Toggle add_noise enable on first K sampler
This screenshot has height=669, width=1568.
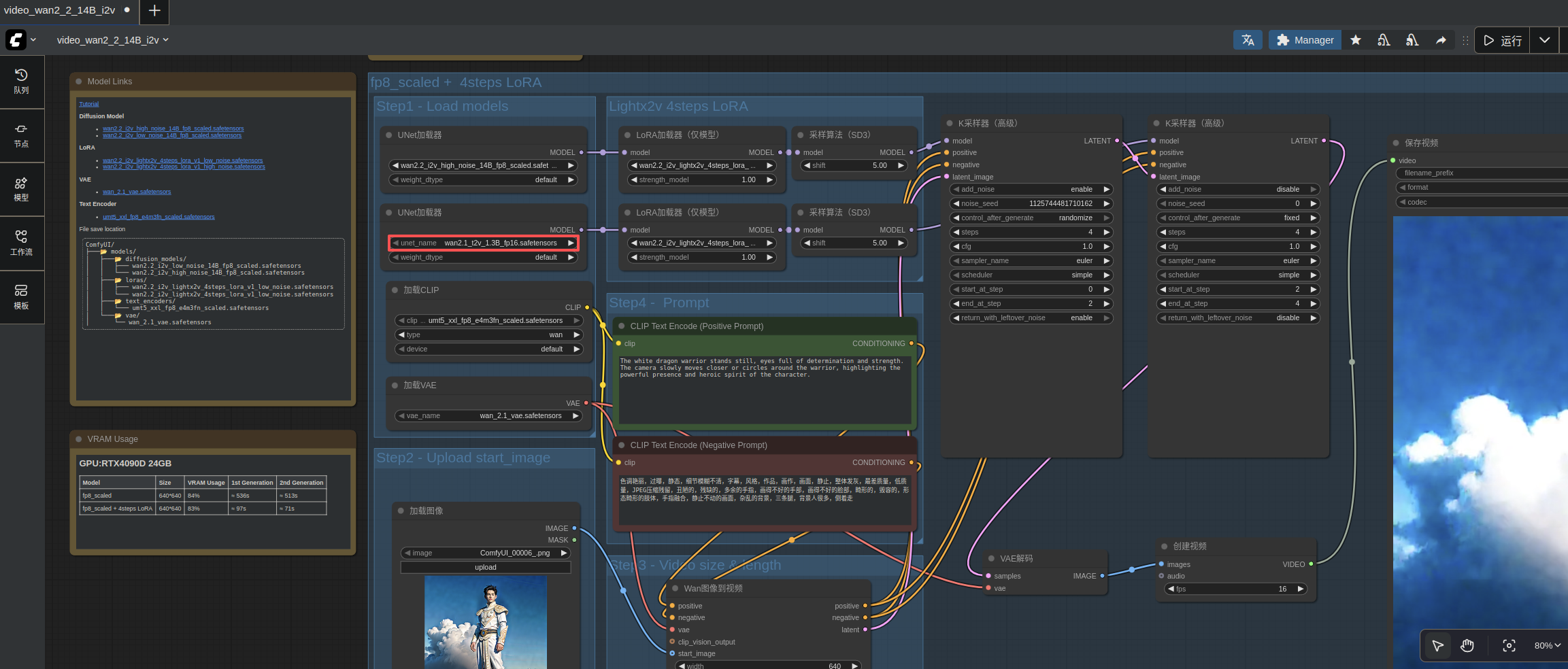1031,190
